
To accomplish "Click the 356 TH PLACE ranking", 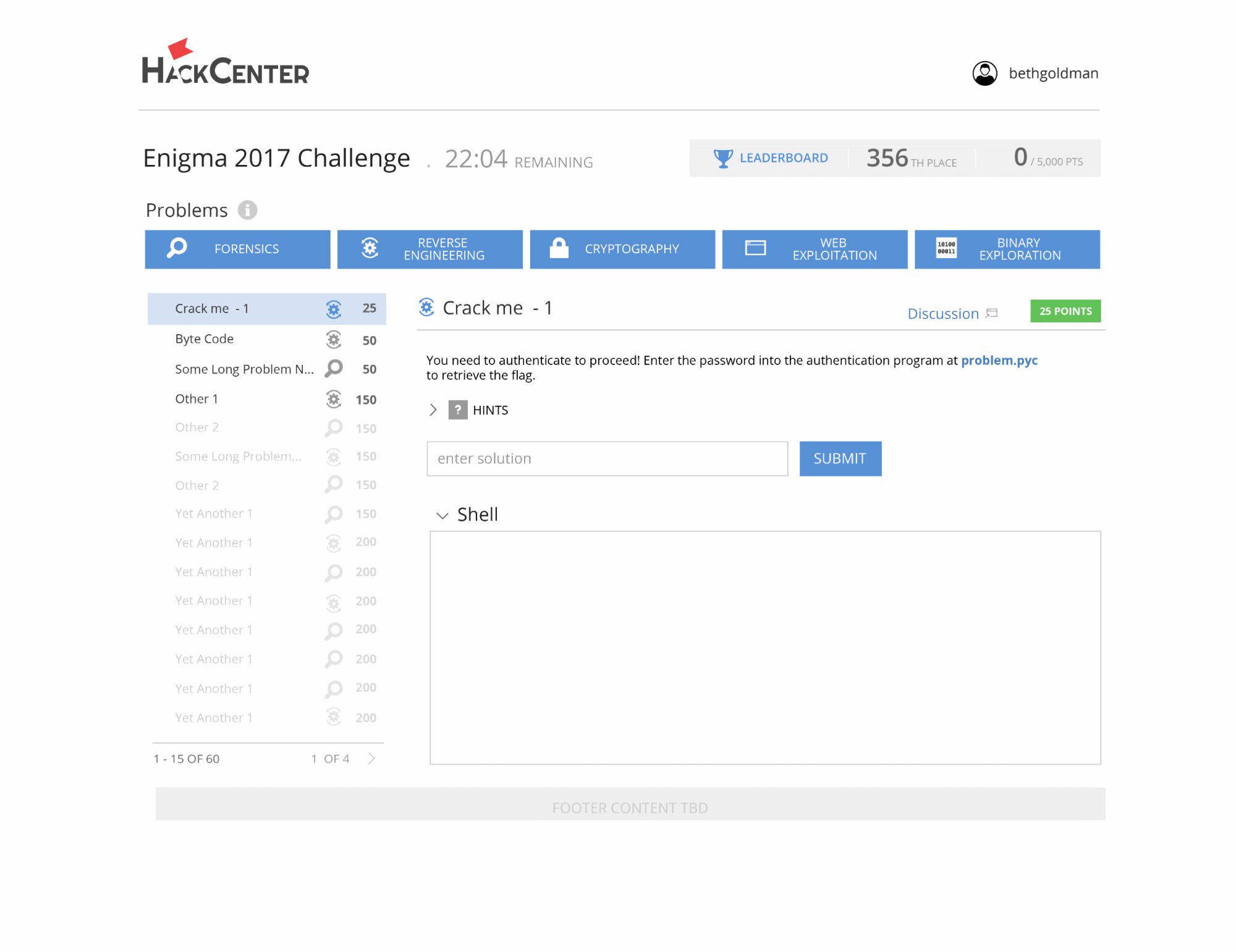I will (911, 158).
